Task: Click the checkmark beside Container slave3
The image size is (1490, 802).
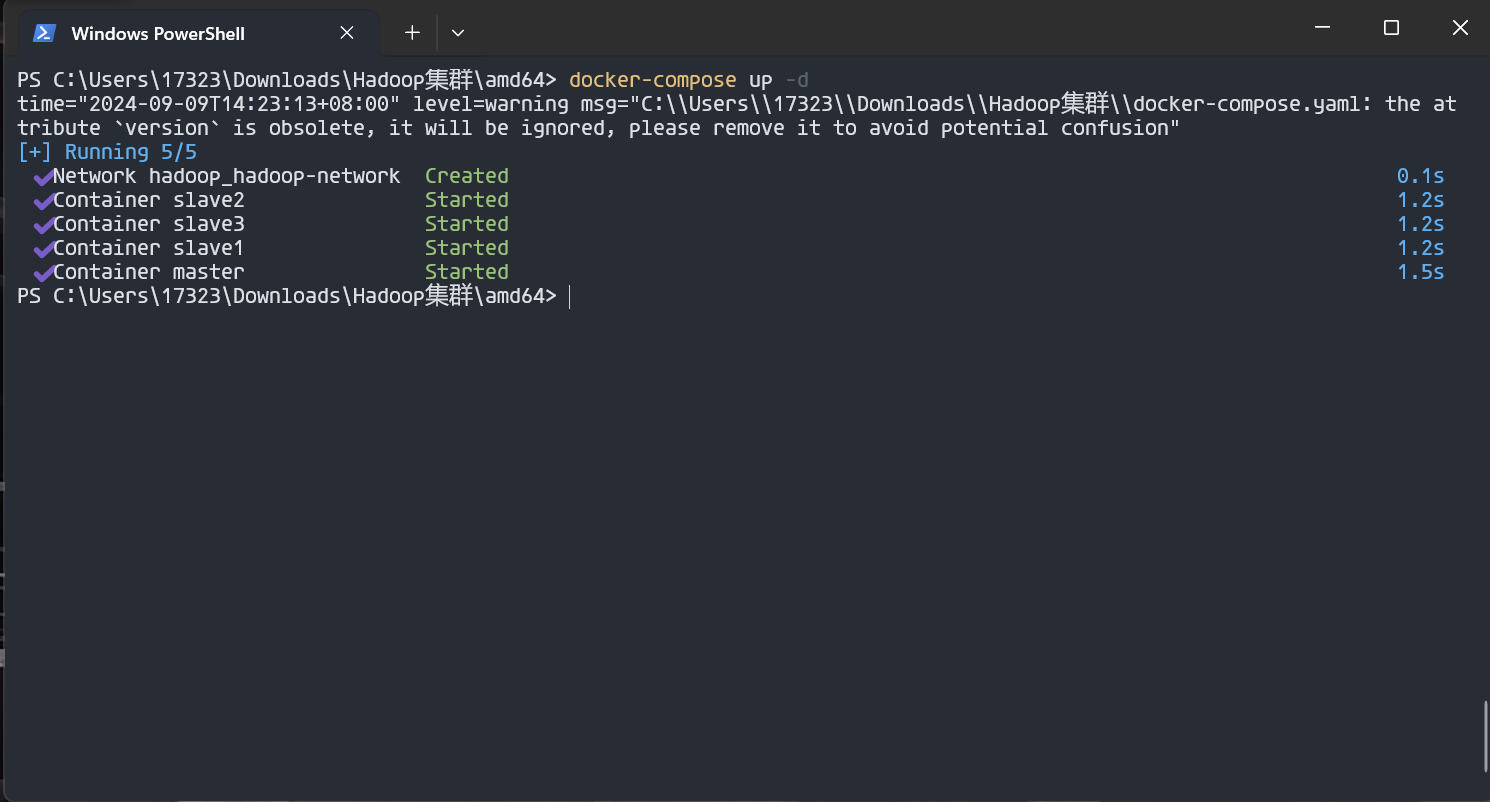Action: (42, 225)
